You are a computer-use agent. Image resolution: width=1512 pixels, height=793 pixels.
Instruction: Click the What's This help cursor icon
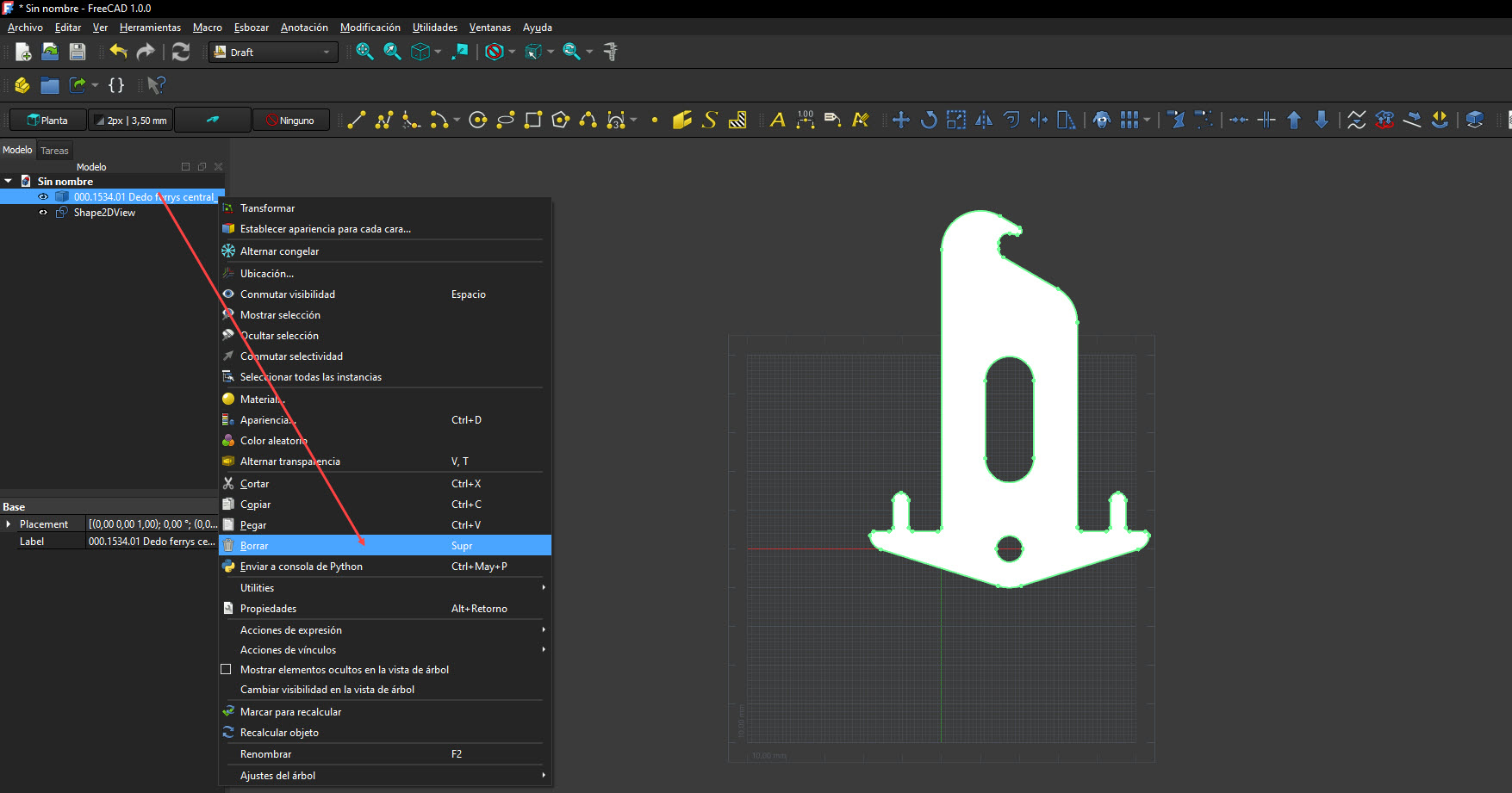pyautogui.click(x=156, y=85)
